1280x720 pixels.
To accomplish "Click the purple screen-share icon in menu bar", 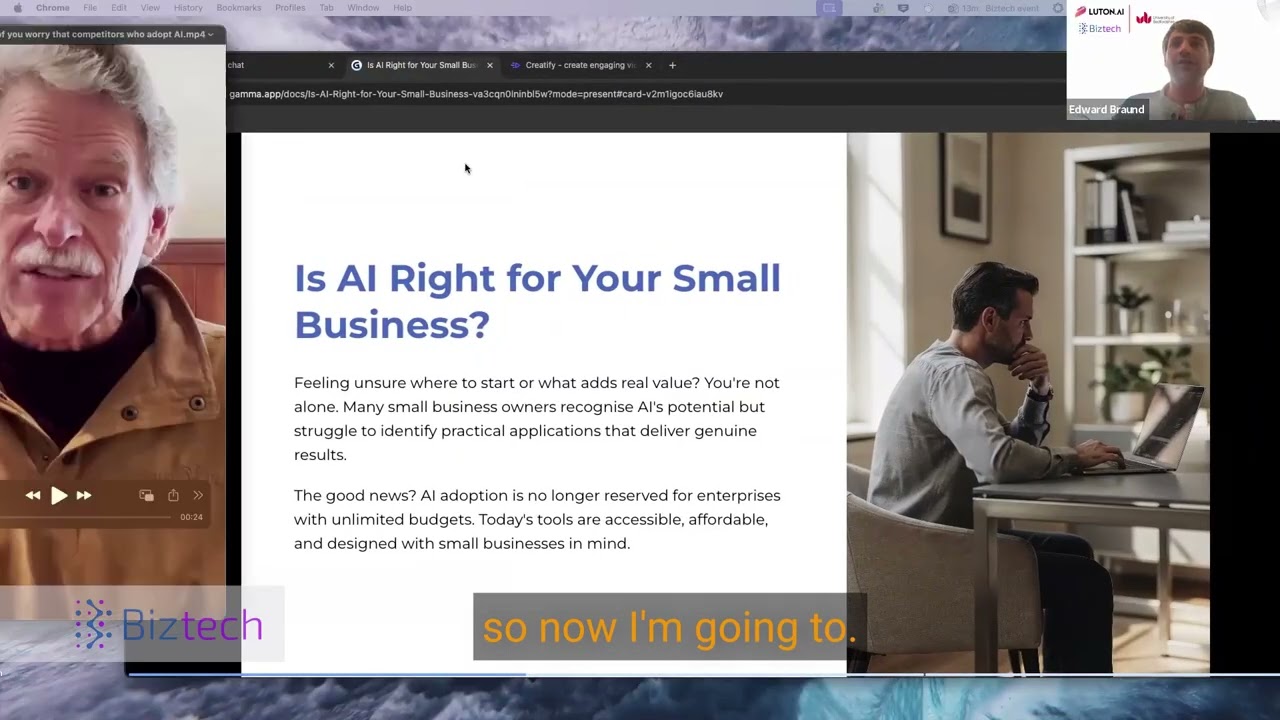I will [829, 8].
